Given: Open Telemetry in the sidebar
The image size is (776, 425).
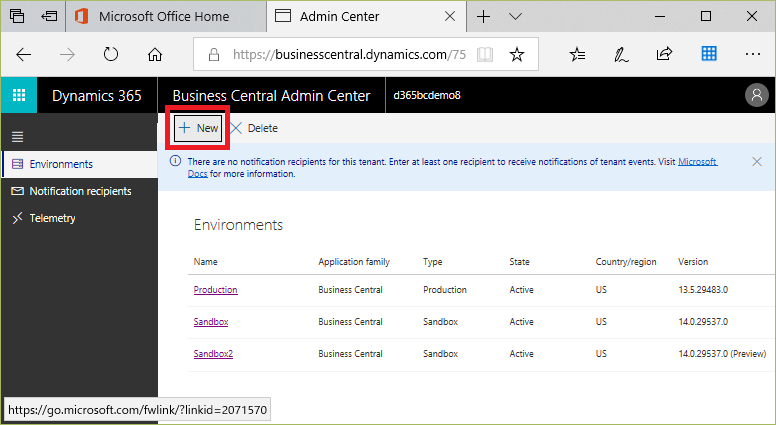Looking at the screenshot, I should (x=80, y=218).
